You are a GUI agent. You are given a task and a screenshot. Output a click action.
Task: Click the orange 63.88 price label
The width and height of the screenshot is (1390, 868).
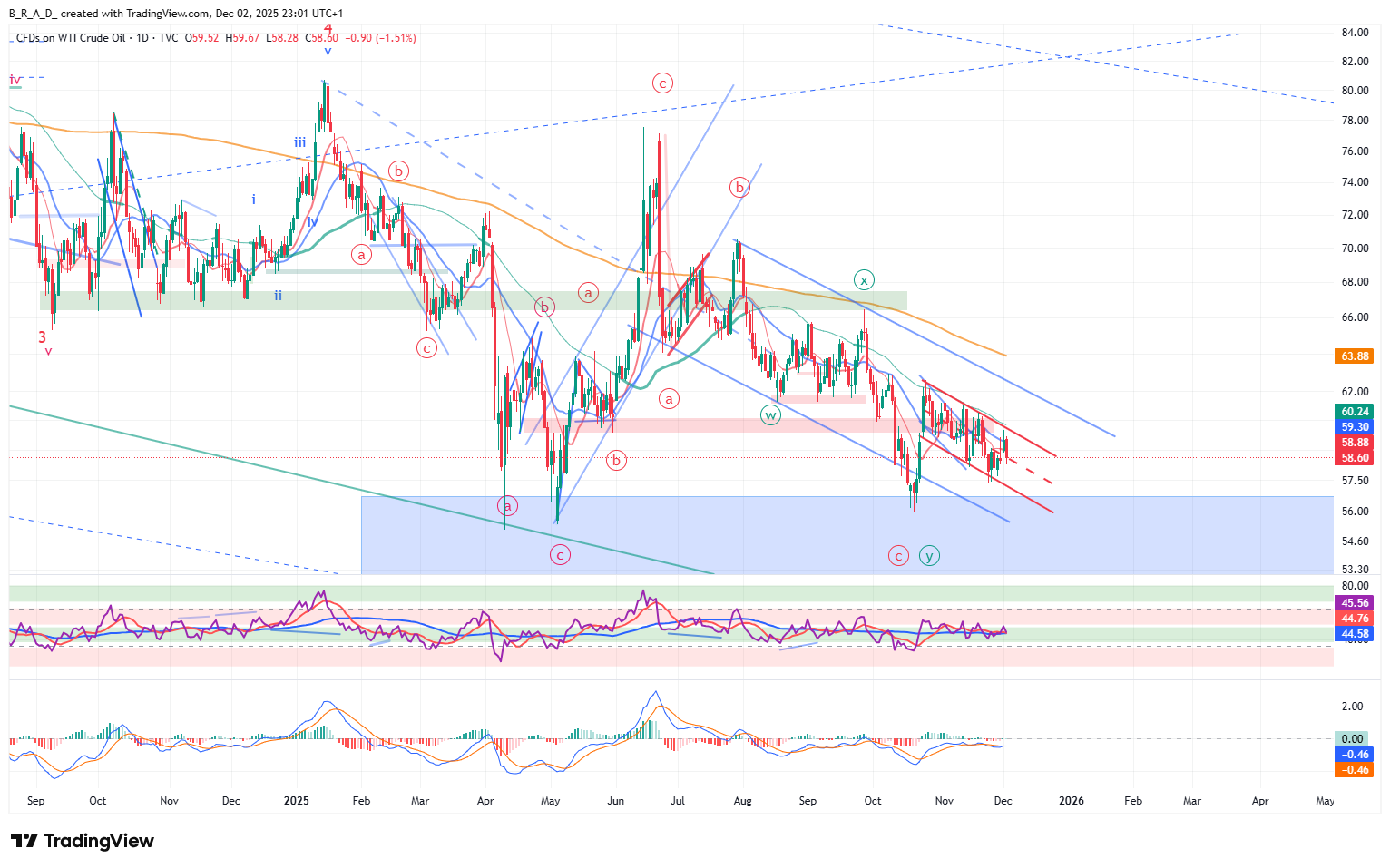(x=1355, y=356)
